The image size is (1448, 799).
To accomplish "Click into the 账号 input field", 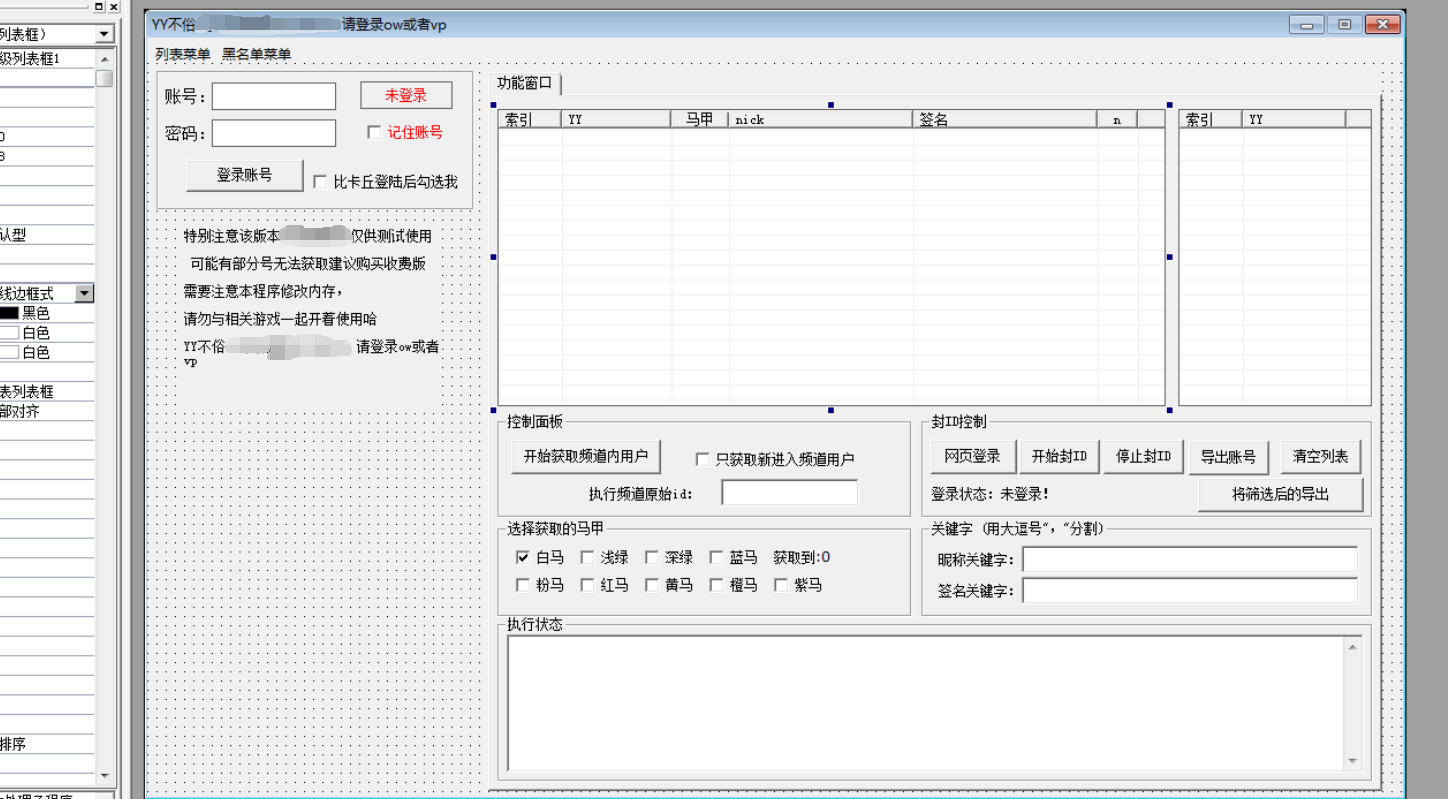I will (x=274, y=96).
